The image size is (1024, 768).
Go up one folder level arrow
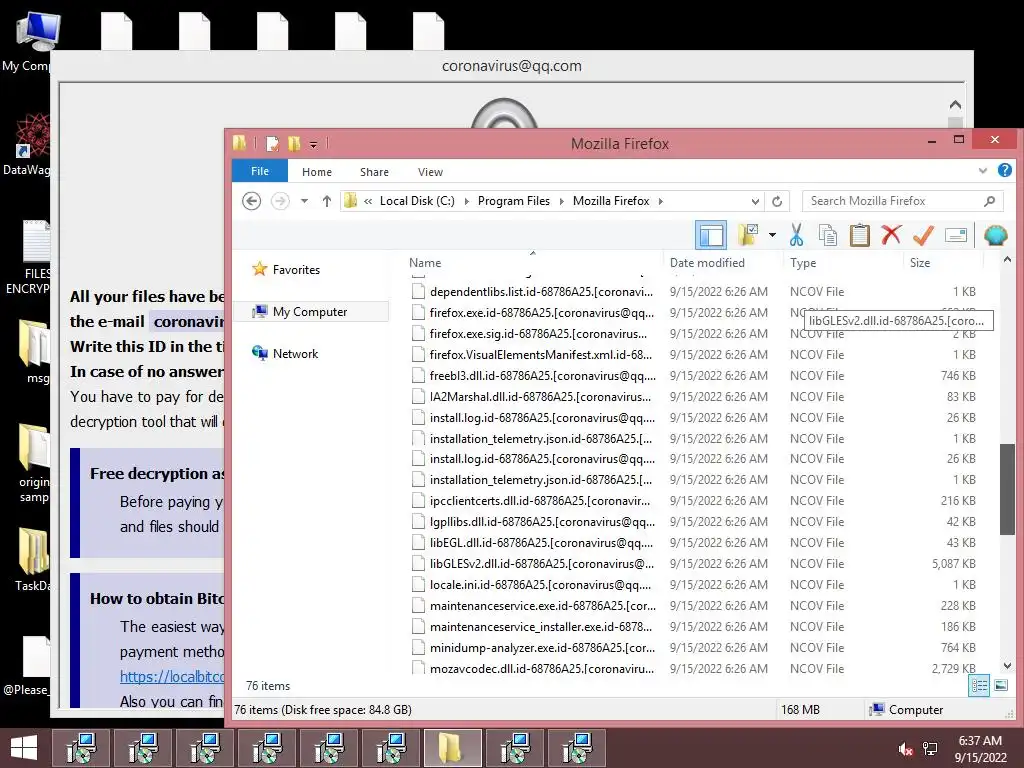point(327,201)
